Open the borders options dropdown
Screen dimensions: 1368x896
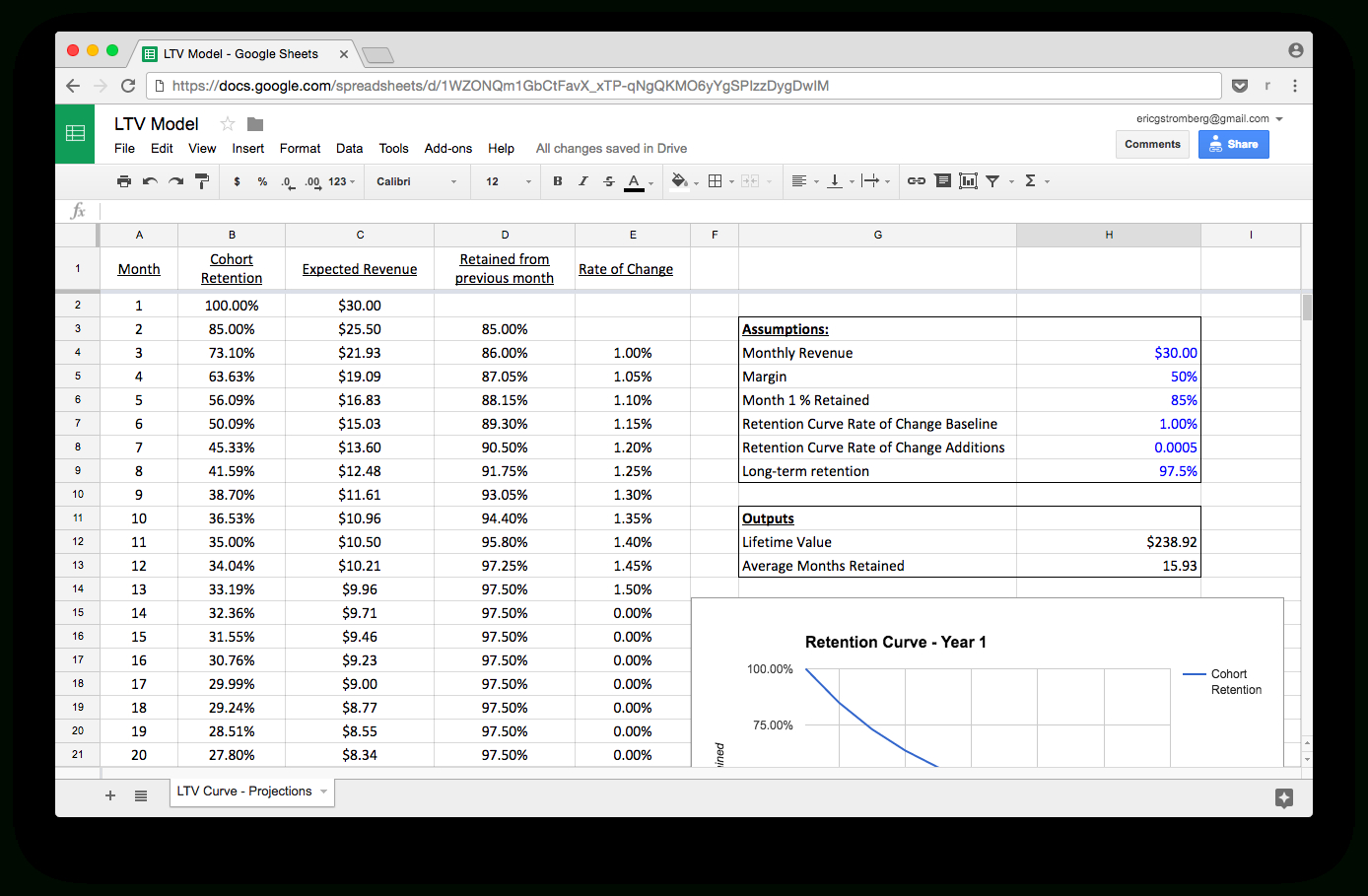coord(717,180)
